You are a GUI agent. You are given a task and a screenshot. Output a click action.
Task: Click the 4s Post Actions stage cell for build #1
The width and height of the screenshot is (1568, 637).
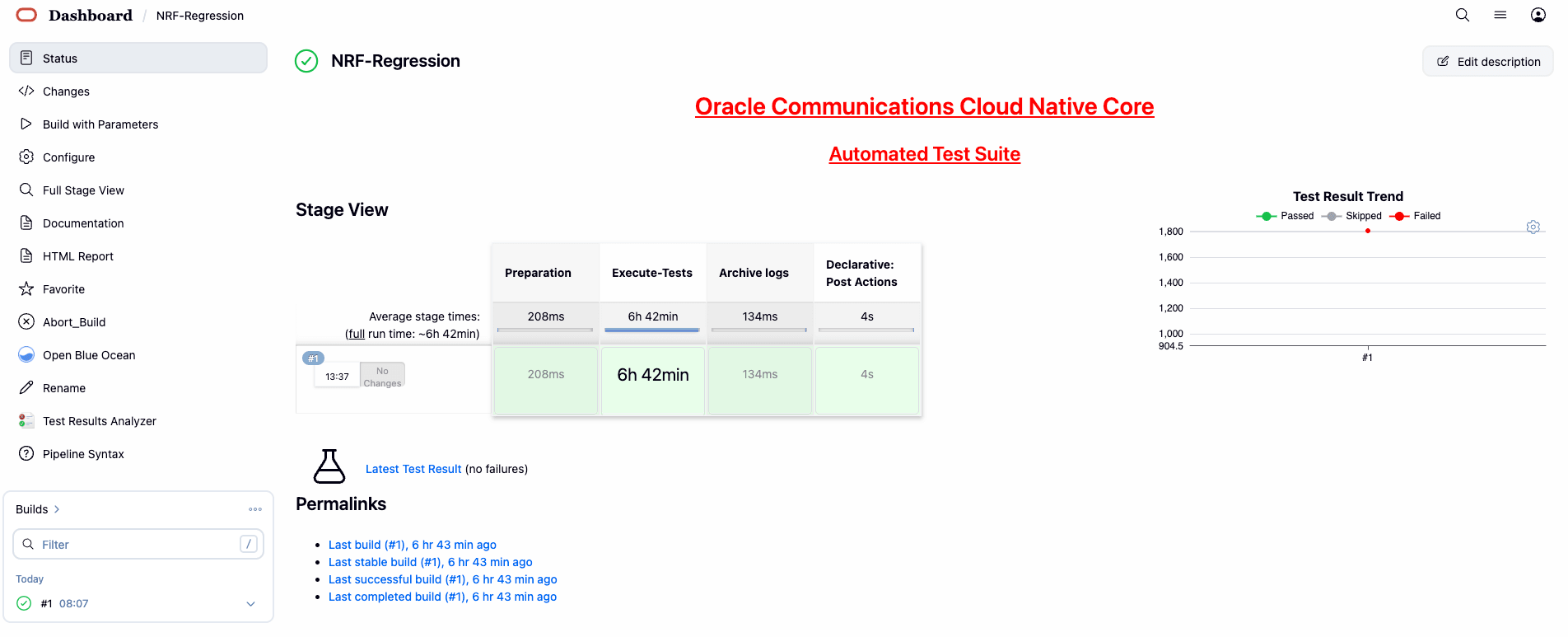(x=867, y=381)
